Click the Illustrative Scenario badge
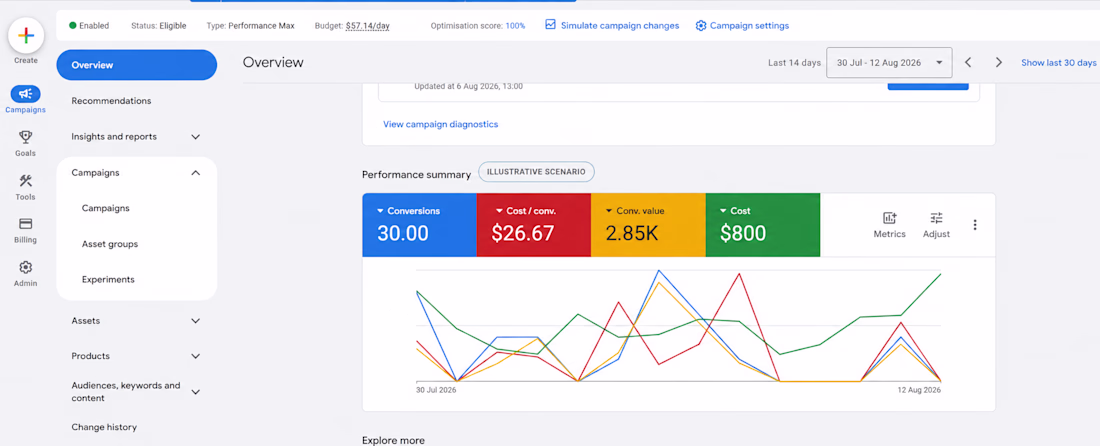This screenshot has width=1100, height=446. [x=536, y=173]
